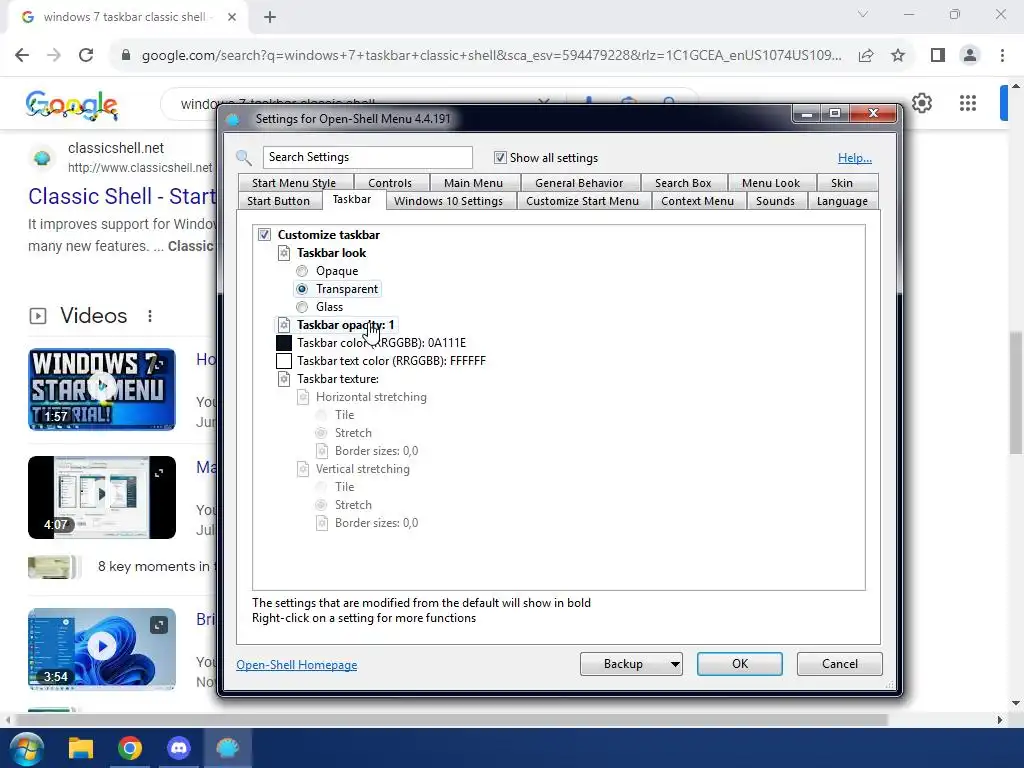This screenshot has height=768, width=1024.
Task: Open the Google apps grid
Action: pos(968,103)
